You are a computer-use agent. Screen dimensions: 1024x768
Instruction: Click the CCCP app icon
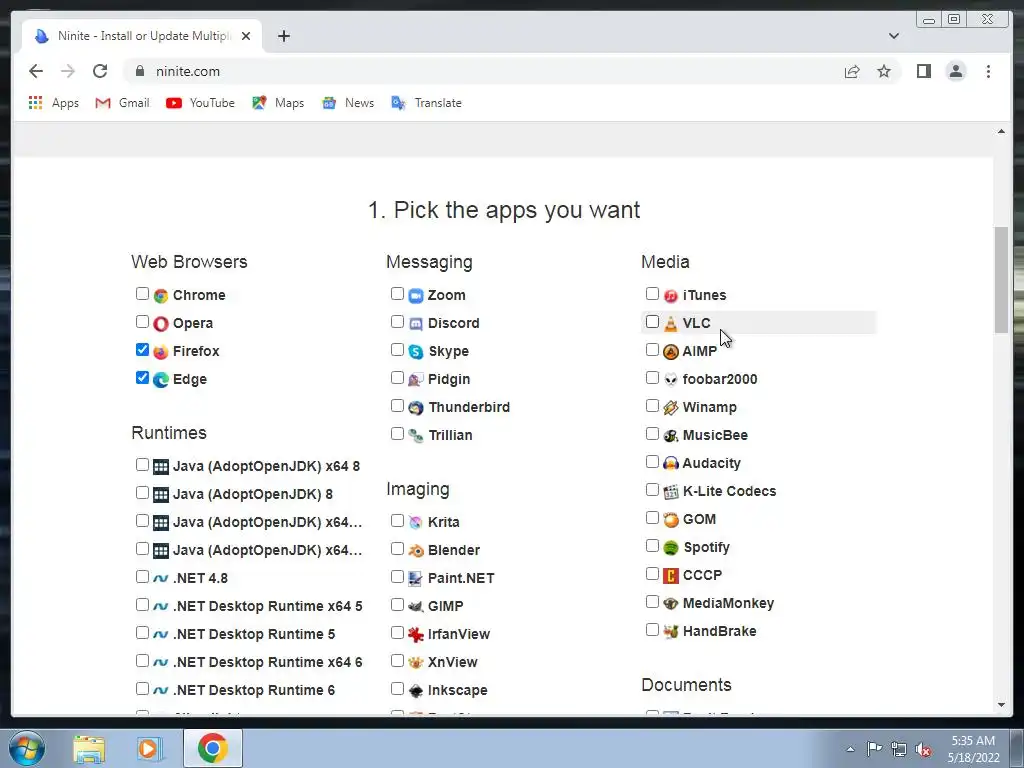(x=671, y=576)
